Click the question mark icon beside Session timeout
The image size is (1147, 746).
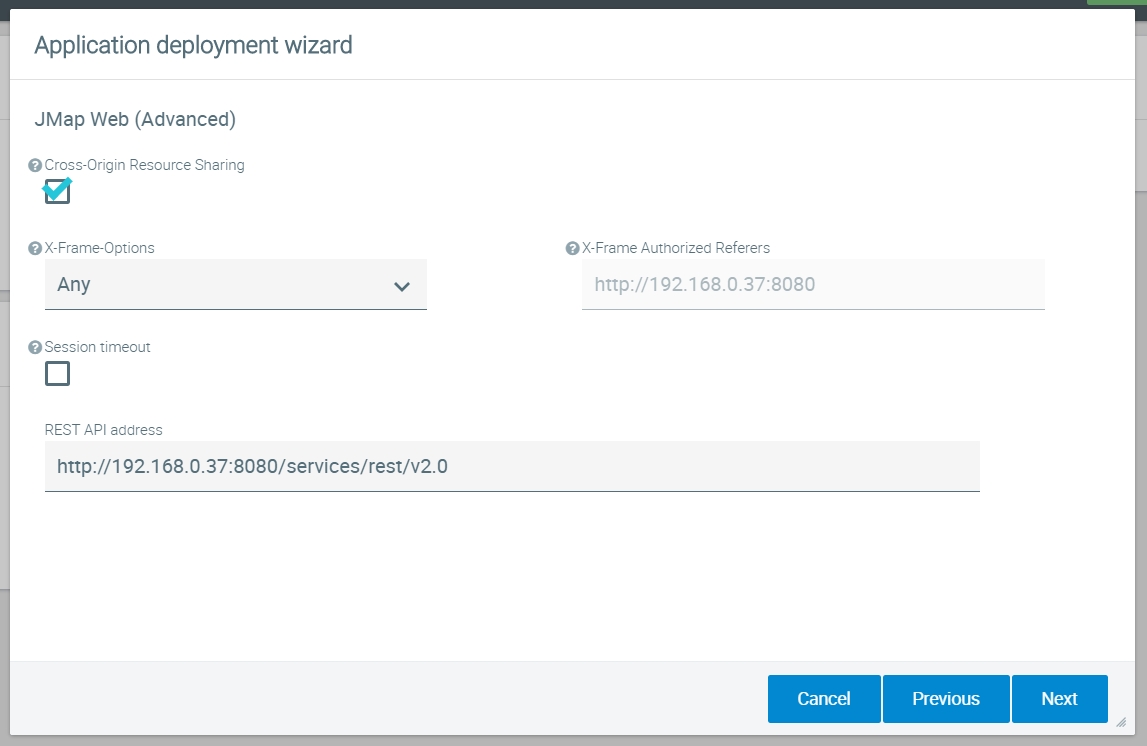35,348
